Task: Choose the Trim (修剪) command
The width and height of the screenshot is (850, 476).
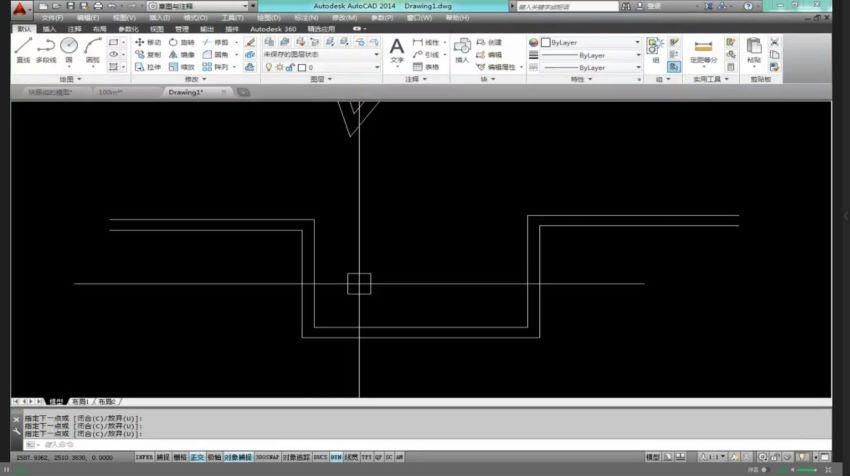Action: [216, 42]
